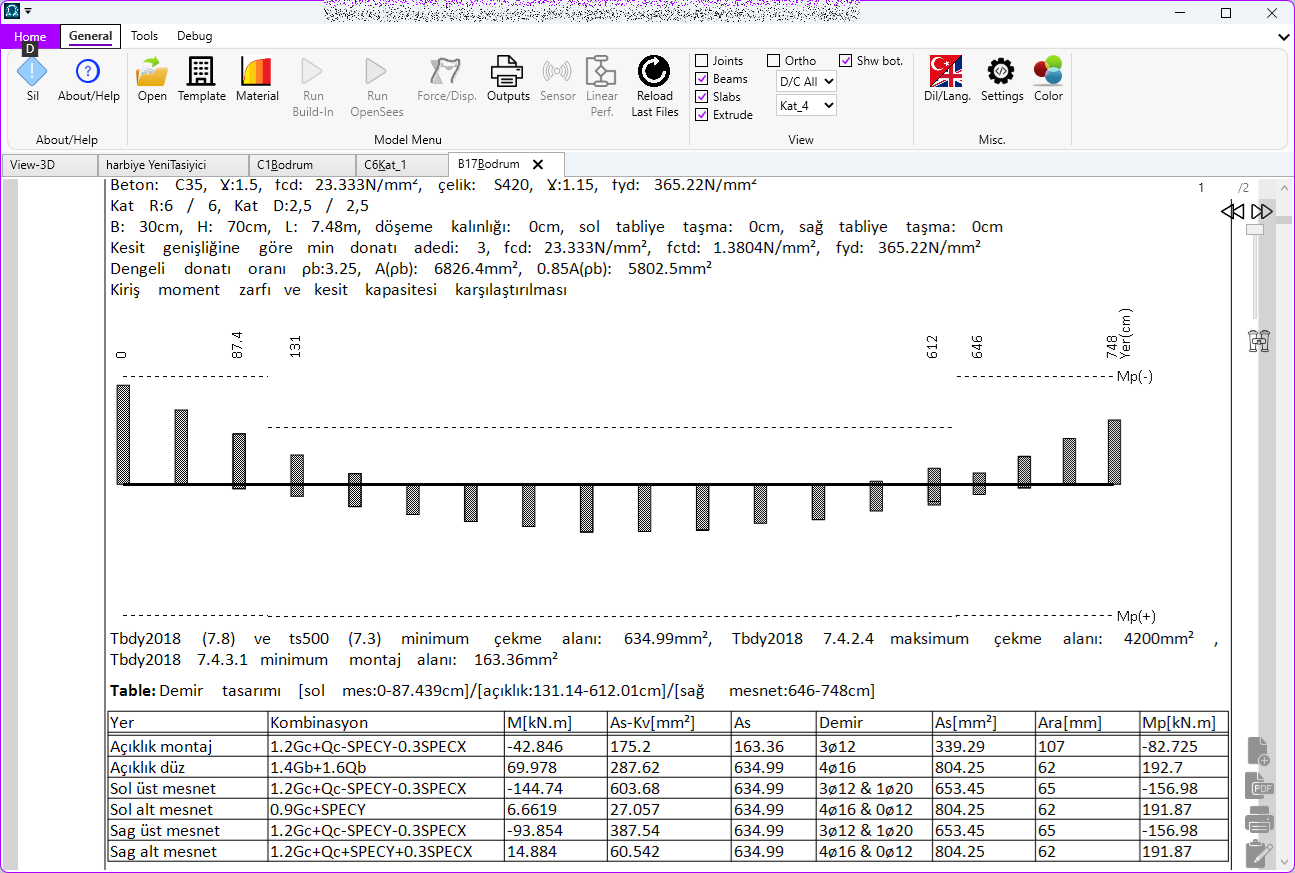1295x873 pixels.
Task: Click the 'Sag üst mesnet' row label
Action: click(165, 830)
